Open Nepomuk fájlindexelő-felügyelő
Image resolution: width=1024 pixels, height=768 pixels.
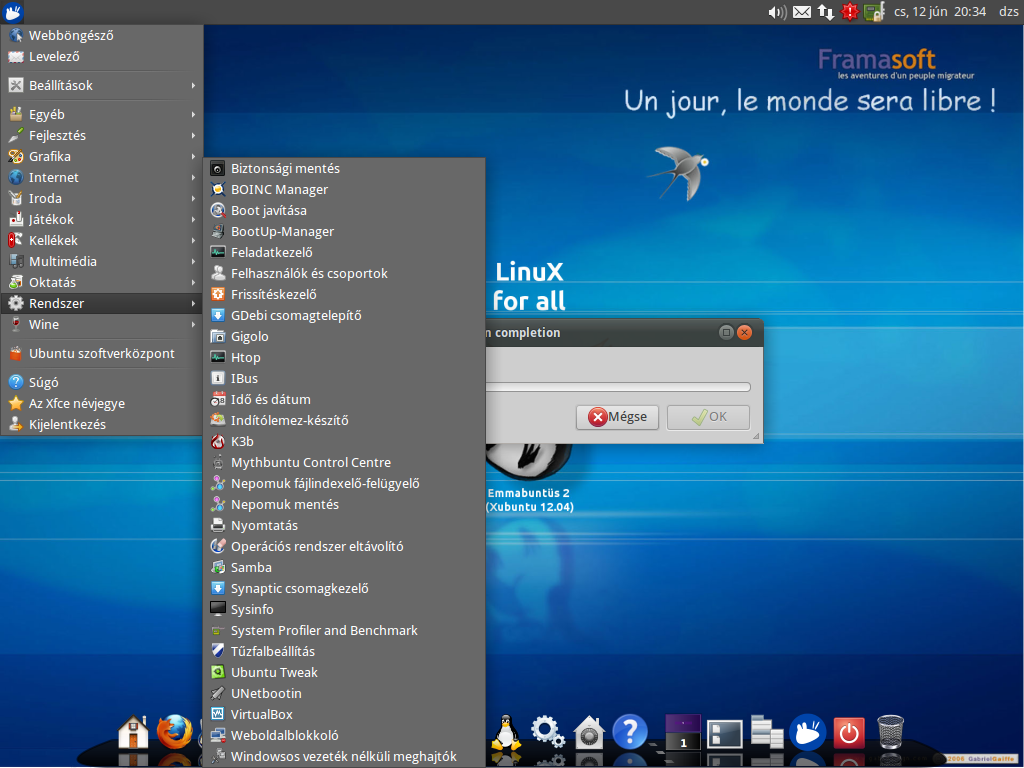click(344, 483)
